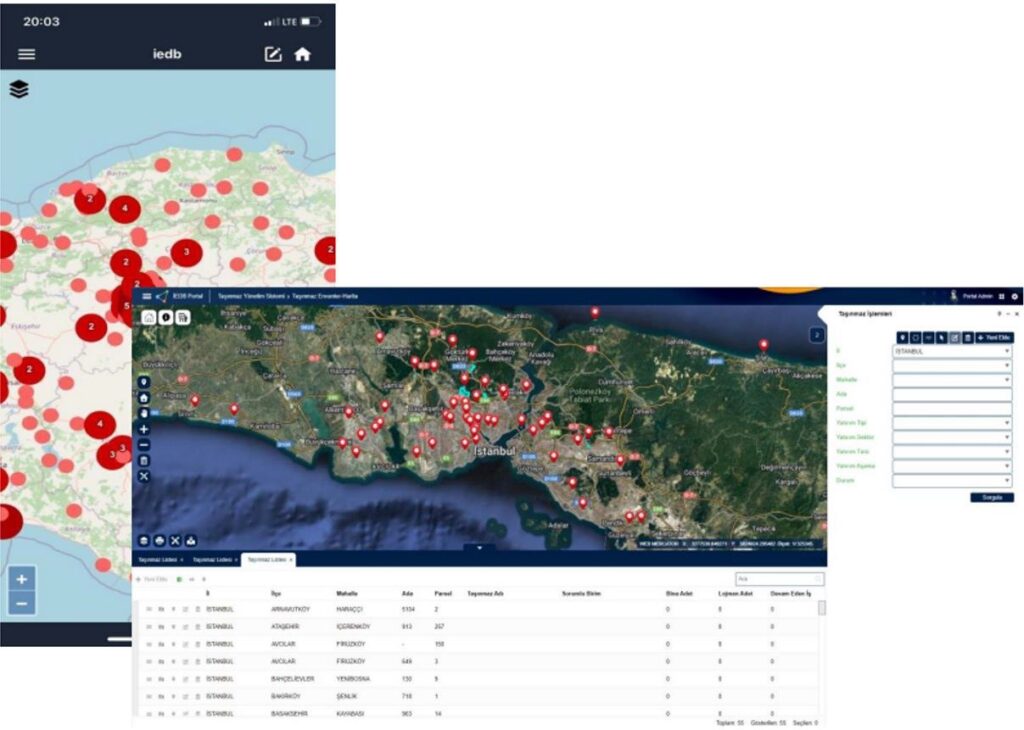Click the print icon below the satellite map
The width and height of the screenshot is (1024, 730).
point(160,540)
